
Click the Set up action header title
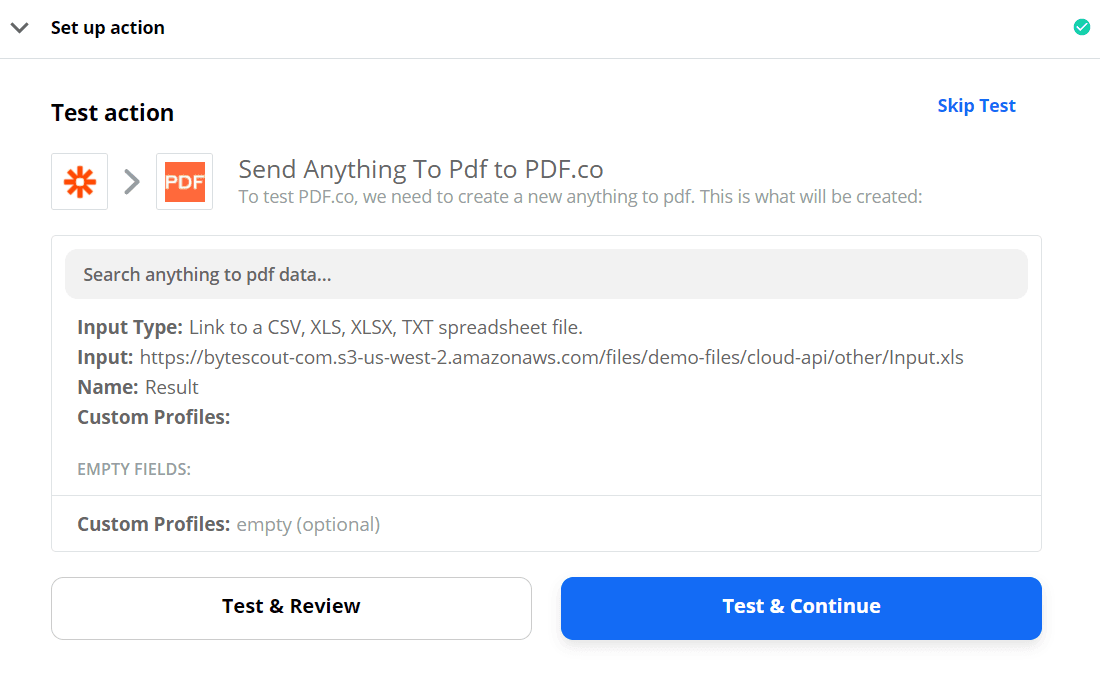(x=108, y=28)
